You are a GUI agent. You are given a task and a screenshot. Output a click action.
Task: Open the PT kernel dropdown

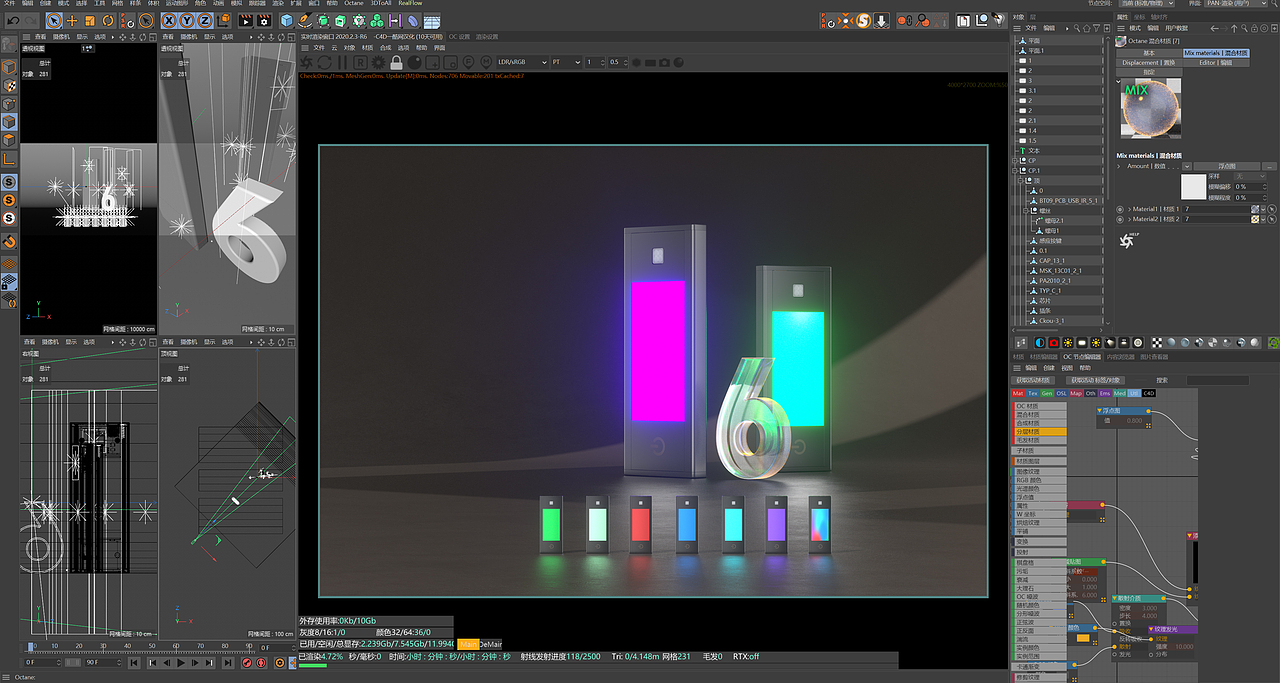click(566, 62)
